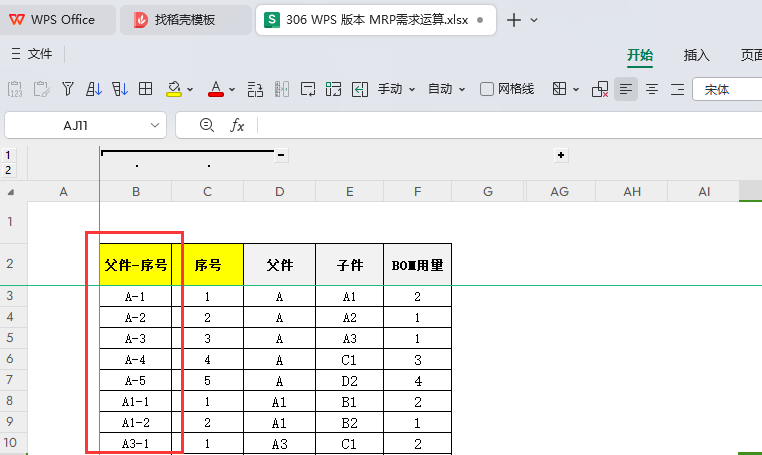
Task: Click the wrap text icon
Action: click(x=308, y=89)
